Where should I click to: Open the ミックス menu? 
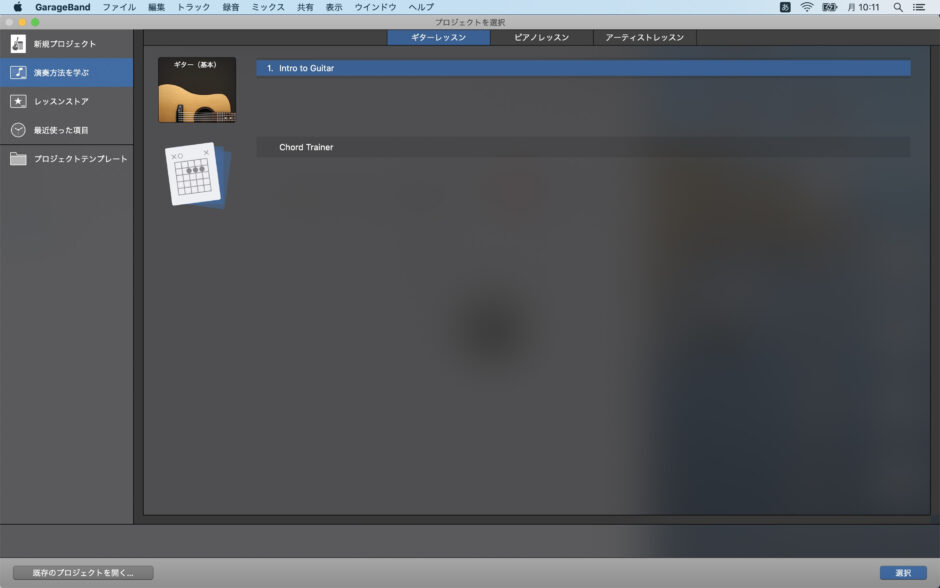(267, 7)
